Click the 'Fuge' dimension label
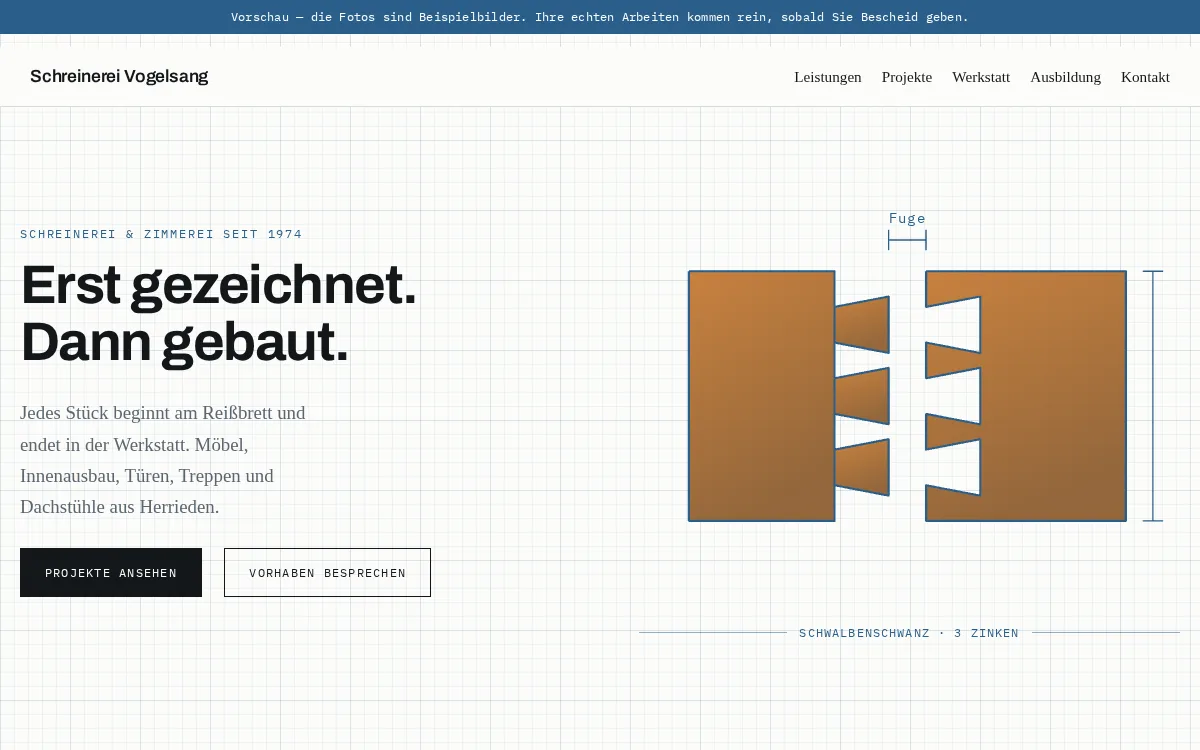Screen dimensions: 1200x750 coord(907,218)
